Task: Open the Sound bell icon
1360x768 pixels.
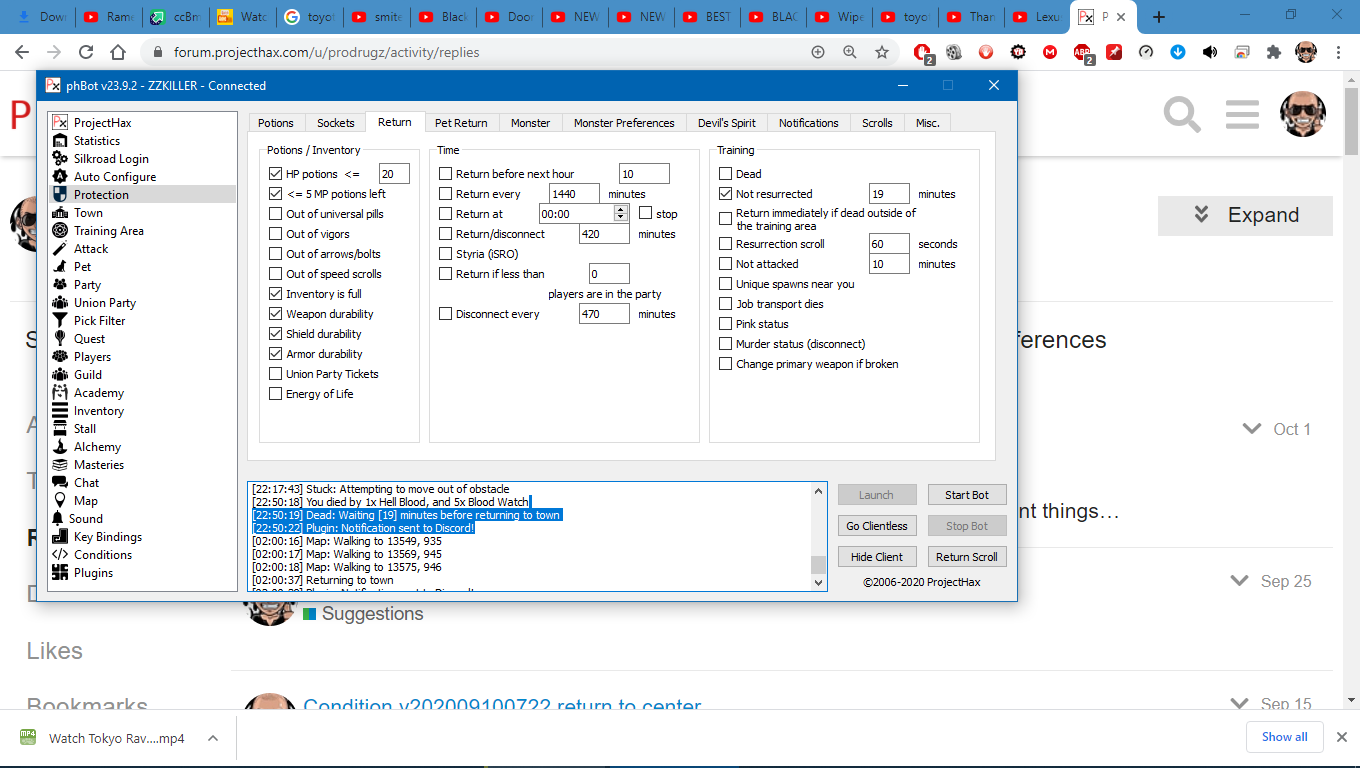Action: tap(60, 519)
